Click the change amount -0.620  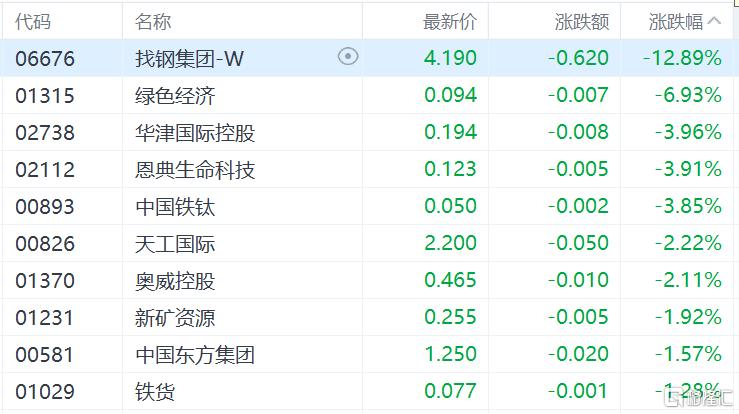click(578, 58)
